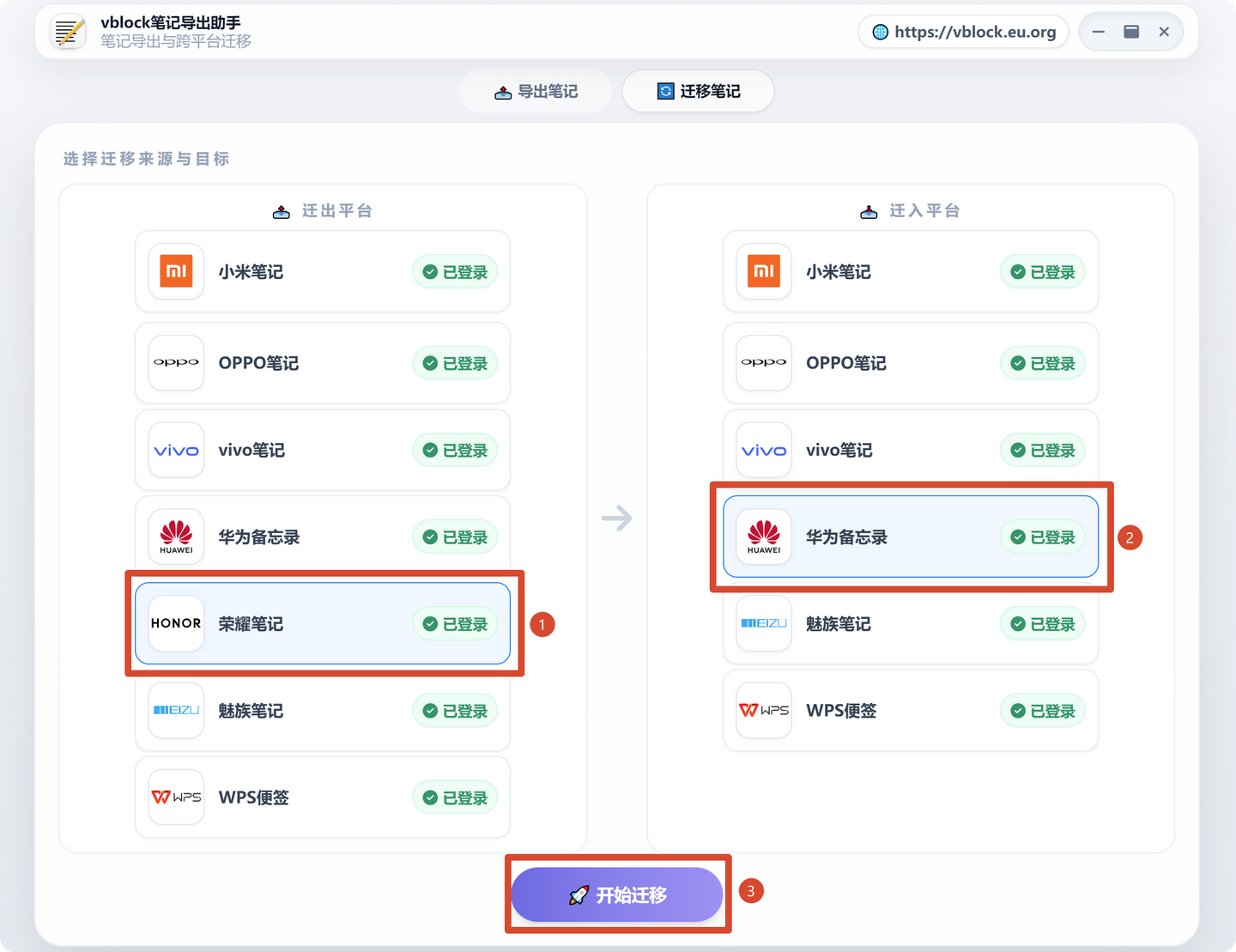Image resolution: width=1236 pixels, height=952 pixels.
Task: Click the Huawei logo icon in 迁出平台
Action: [x=176, y=537]
